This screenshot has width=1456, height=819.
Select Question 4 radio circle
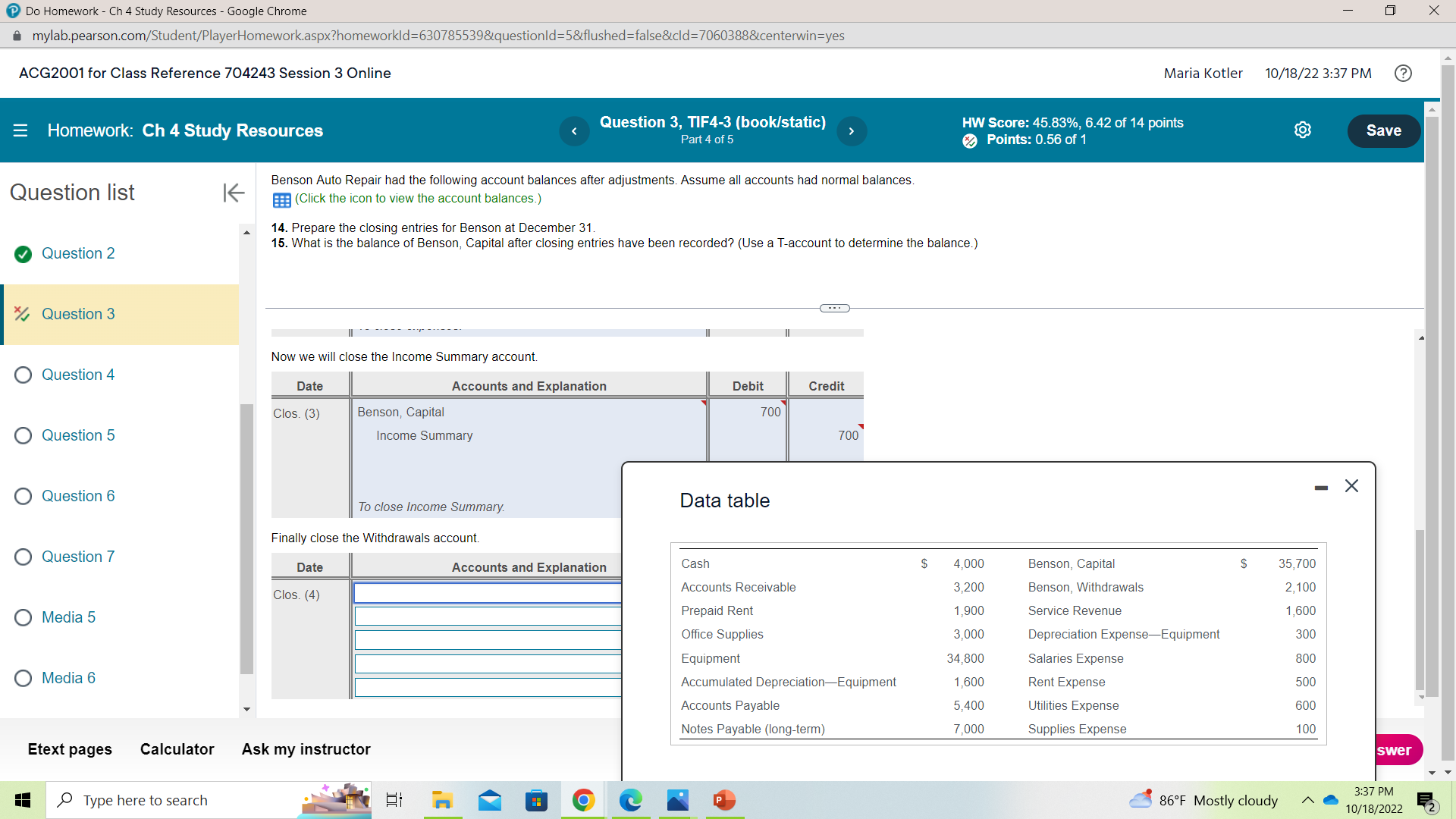pos(24,375)
